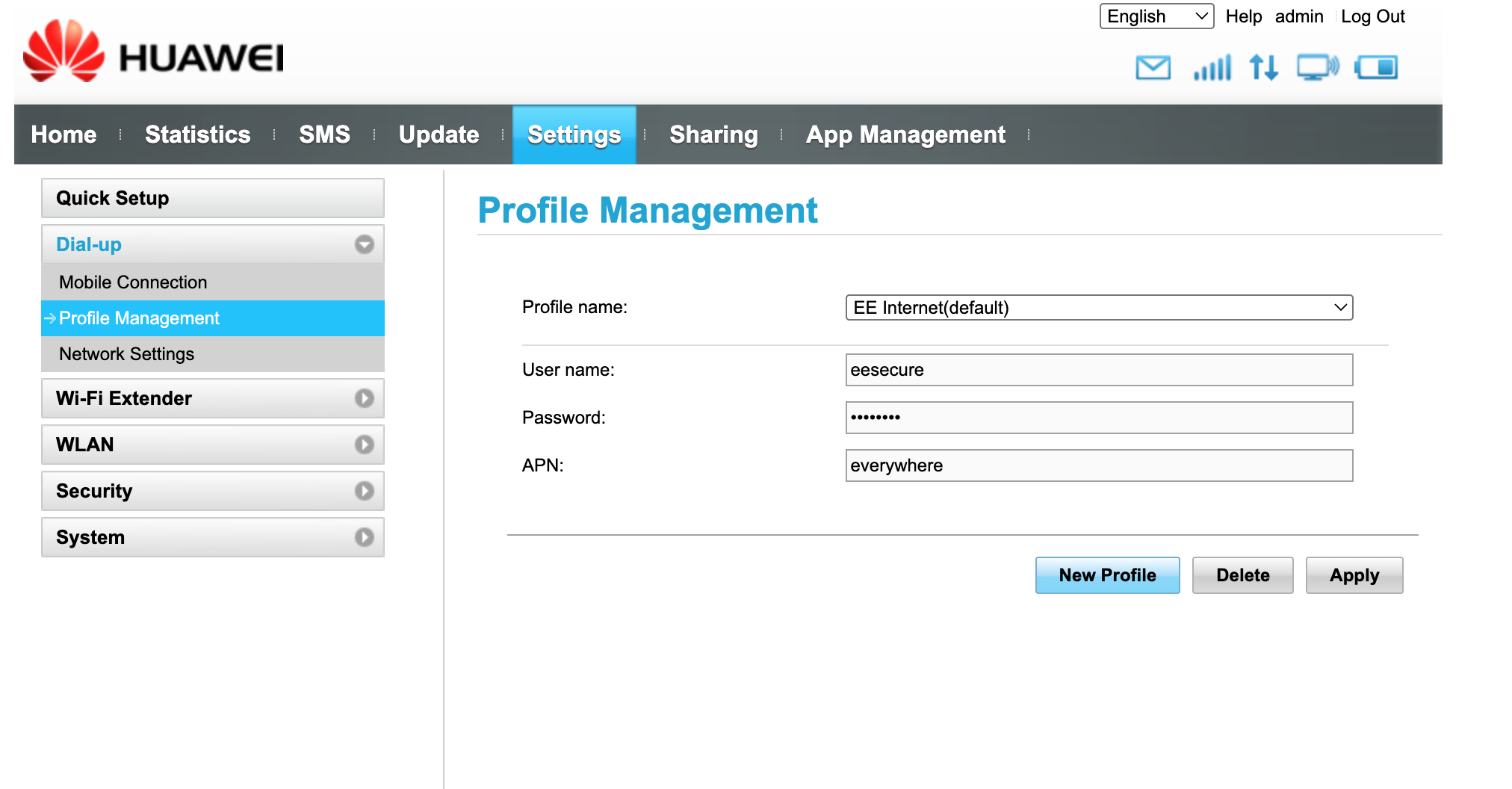Screen dimensions: 1512x789
Task: Open Network Settings sidebar item
Action: [213, 354]
